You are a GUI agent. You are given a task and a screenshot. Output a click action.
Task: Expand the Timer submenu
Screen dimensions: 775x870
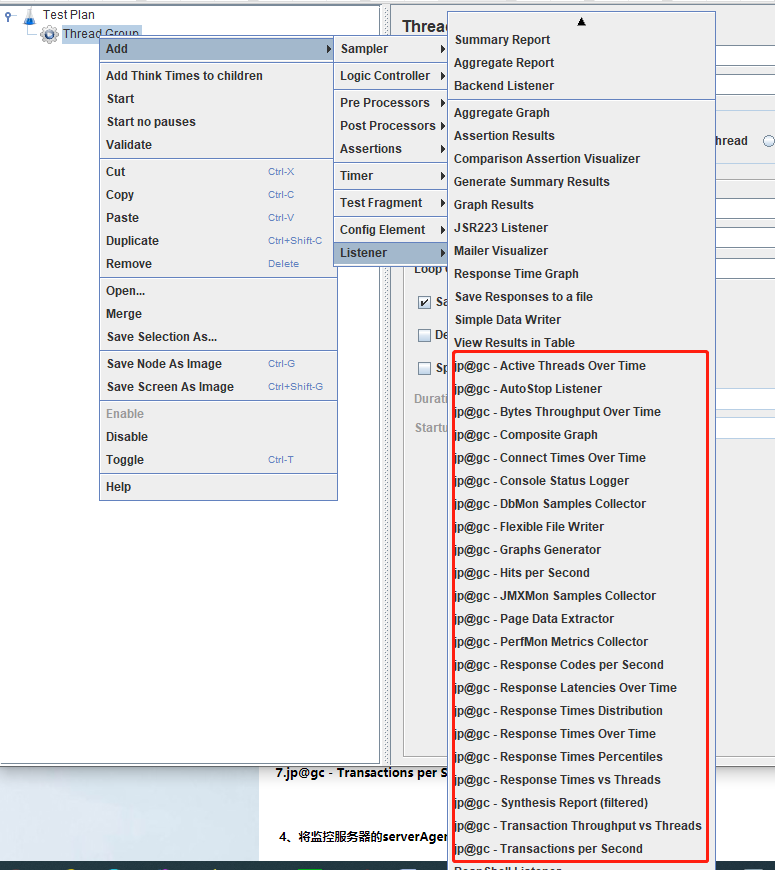coord(391,176)
